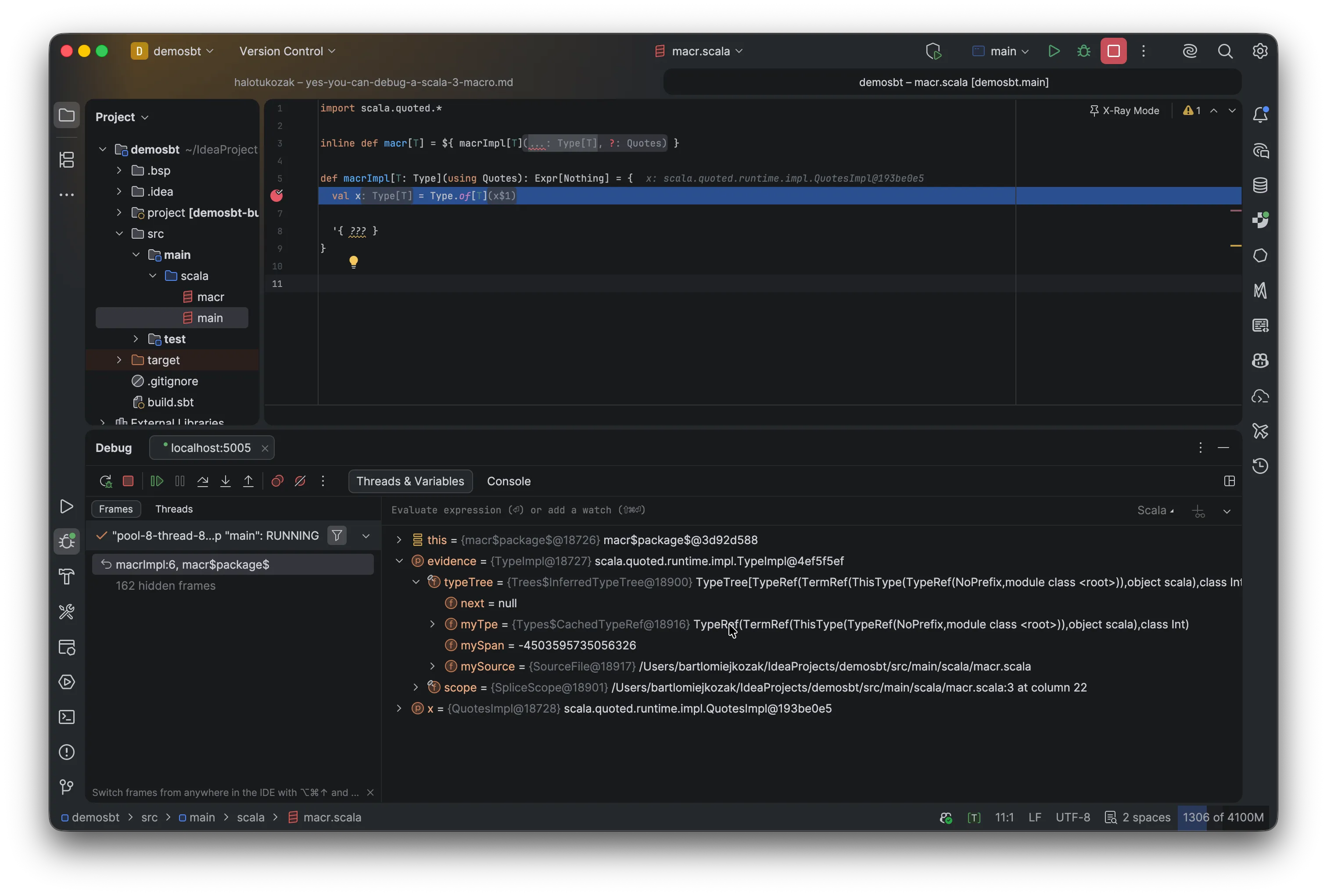1327x896 pixels.
Task: Open the Notifications bell icon
Action: (1260, 114)
